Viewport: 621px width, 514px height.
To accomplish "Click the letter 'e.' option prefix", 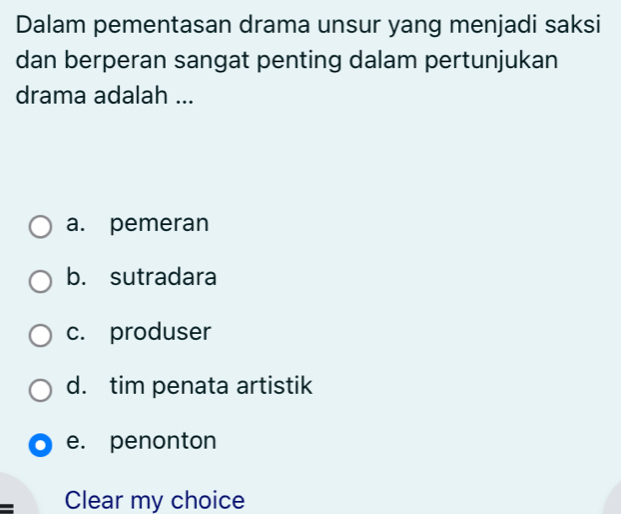I will (x=77, y=441).
